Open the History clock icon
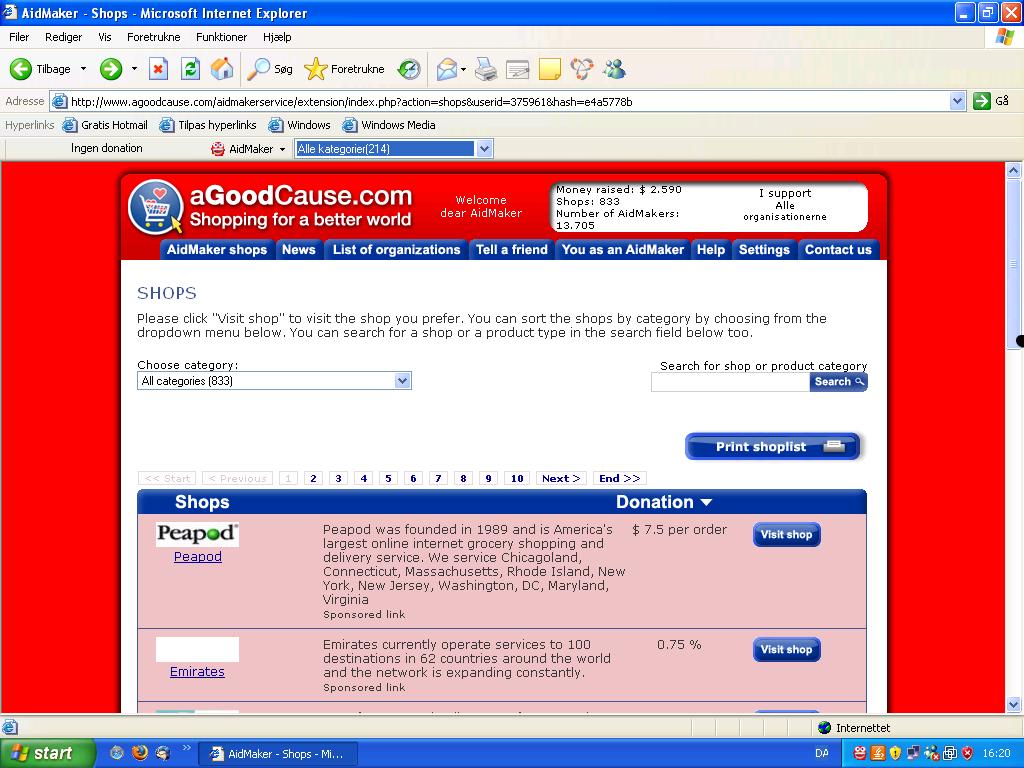The width and height of the screenshot is (1024, 768). tap(409, 69)
